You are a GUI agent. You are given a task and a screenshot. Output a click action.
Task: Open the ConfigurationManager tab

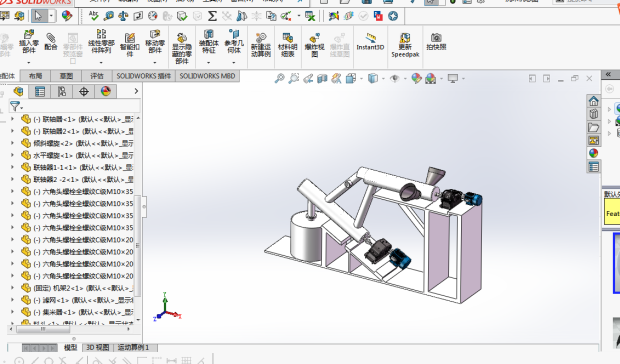[x=62, y=92]
